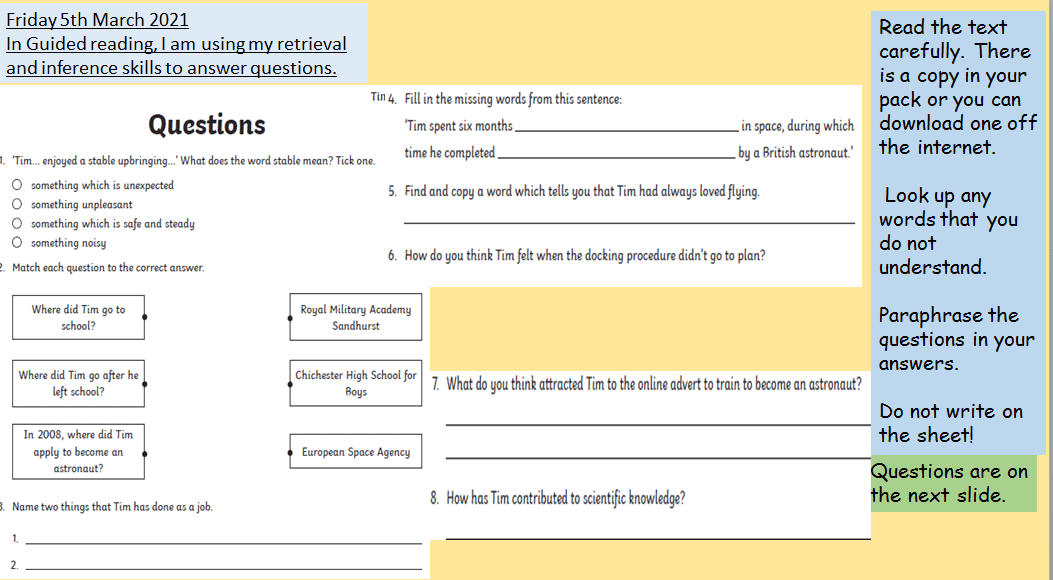Click 'Friday 5th March 2021' date text

click(x=97, y=19)
